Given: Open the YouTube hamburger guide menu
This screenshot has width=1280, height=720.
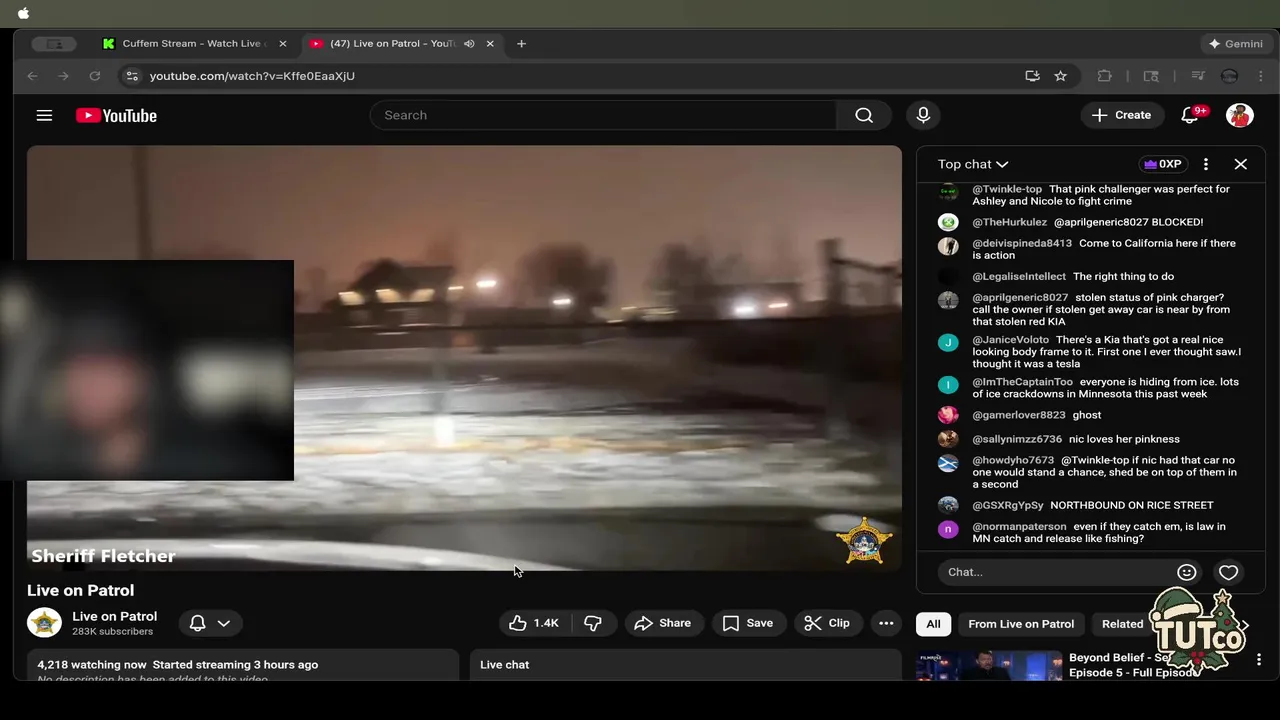Looking at the screenshot, I should click(x=44, y=115).
